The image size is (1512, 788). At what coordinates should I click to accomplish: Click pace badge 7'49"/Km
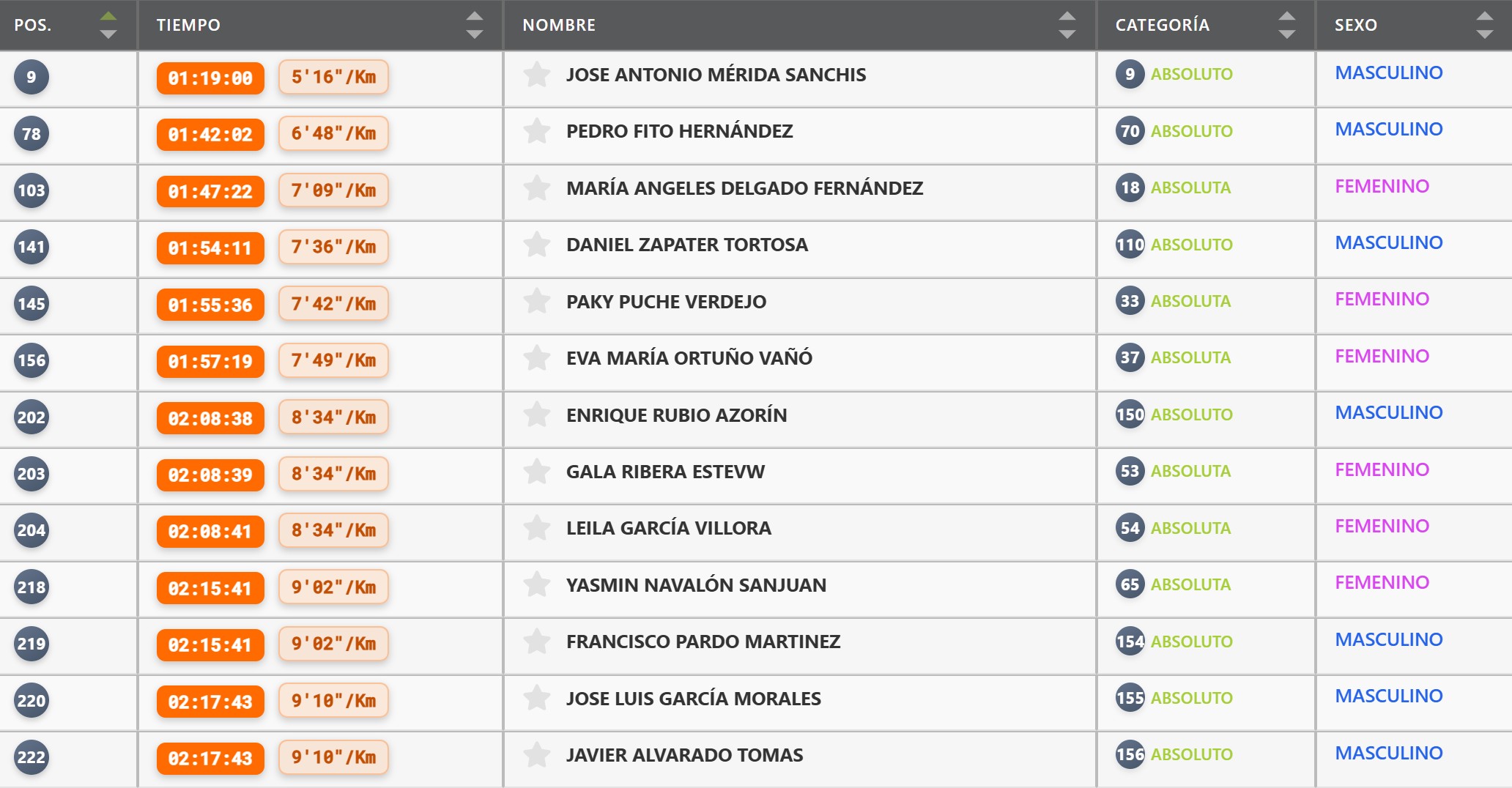point(333,360)
